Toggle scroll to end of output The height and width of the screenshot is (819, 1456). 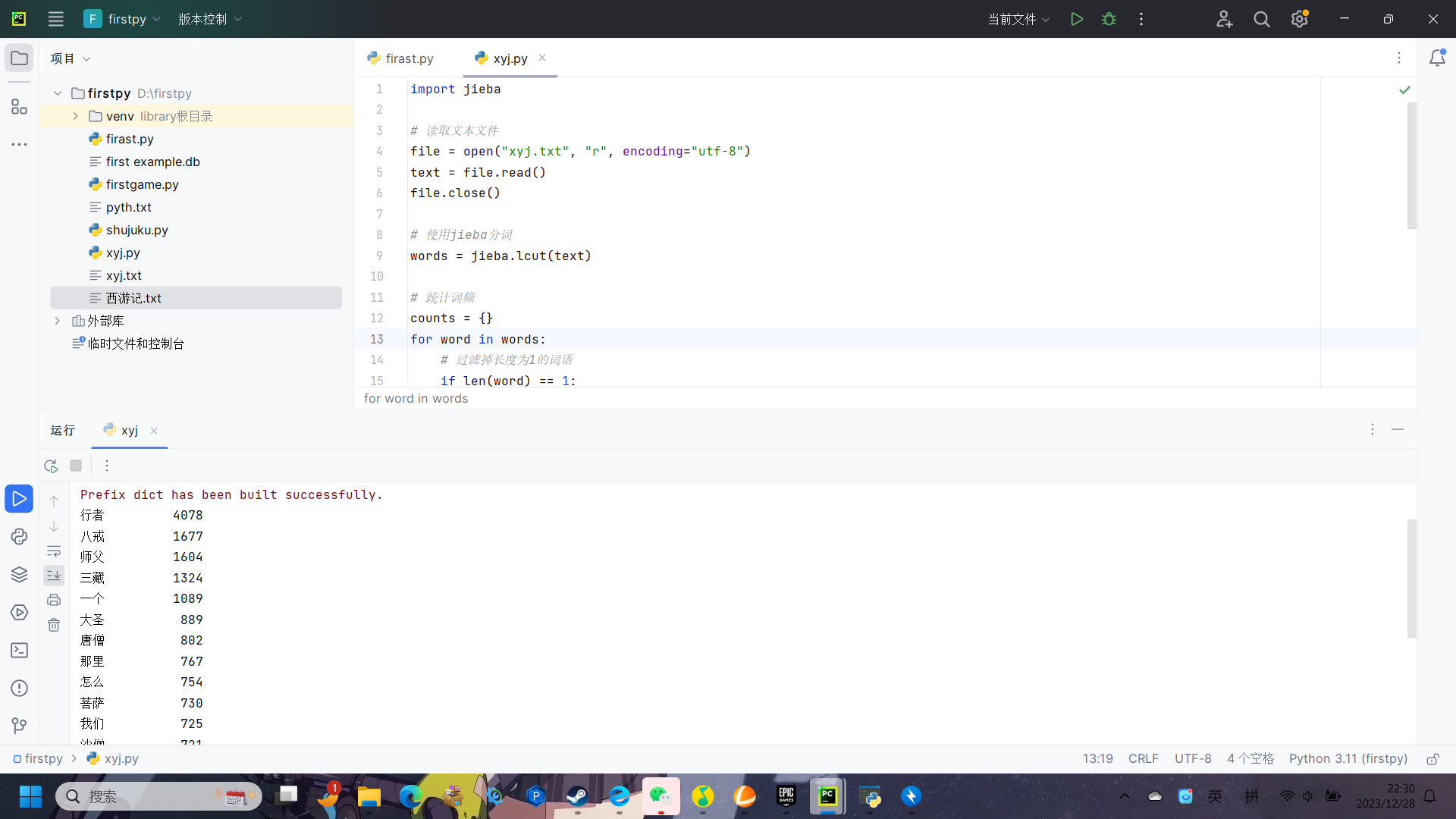[x=54, y=576]
